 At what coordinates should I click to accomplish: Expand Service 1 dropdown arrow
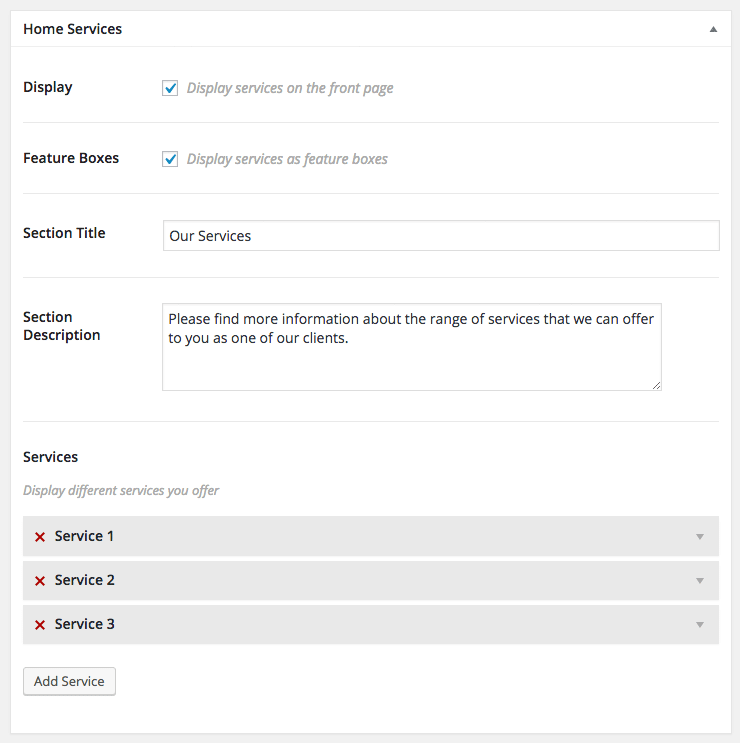(700, 536)
